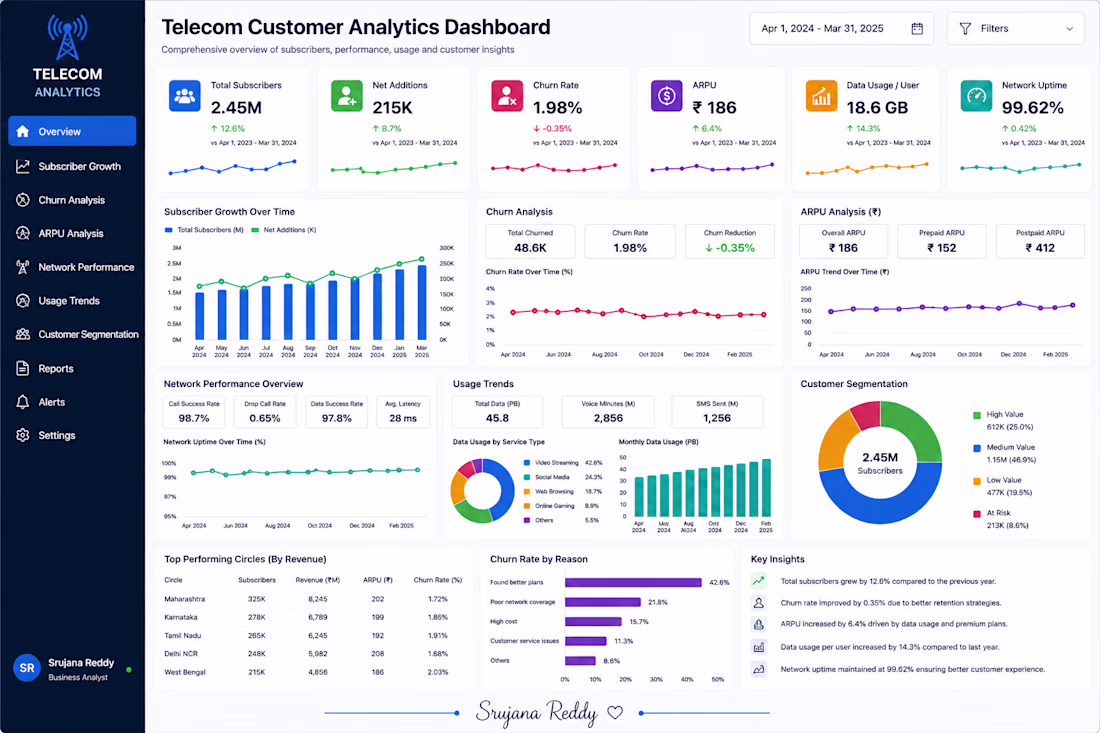Select the Avg. Latency 28 ms card
The height and width of the screenshot is (733, 1100).
[x=403, y=412]
